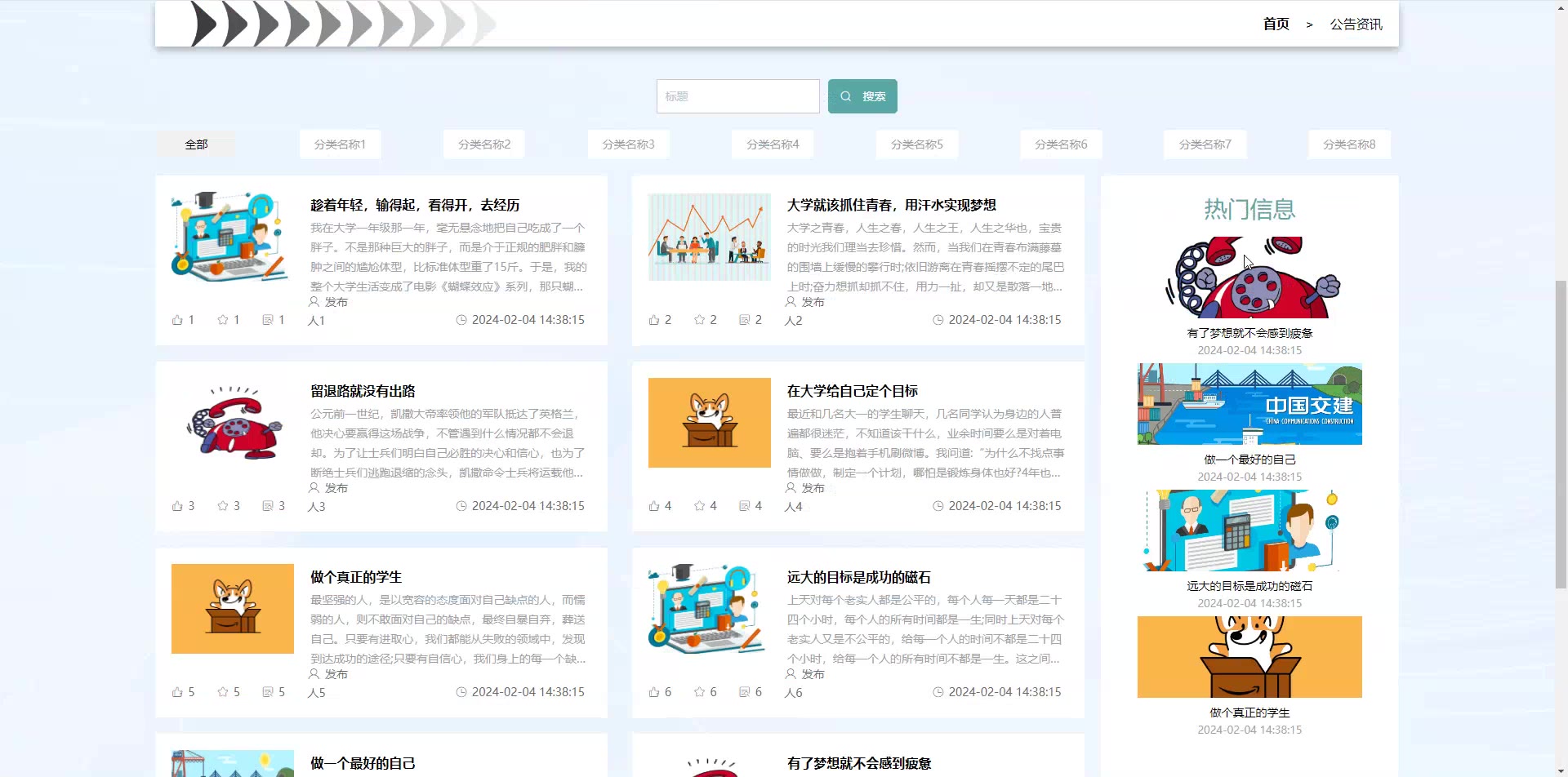This screenshot has height=777, width=1568.
Task: Star the 在大学给自己定个目标 article
Action: click(x=700, y=506)
